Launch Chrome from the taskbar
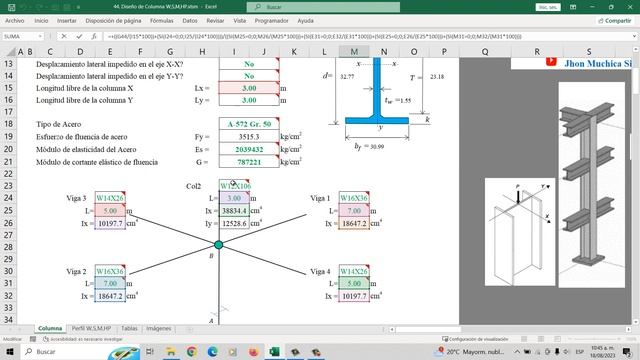This screenshot has width=640, height=360. tap(191, 351)
